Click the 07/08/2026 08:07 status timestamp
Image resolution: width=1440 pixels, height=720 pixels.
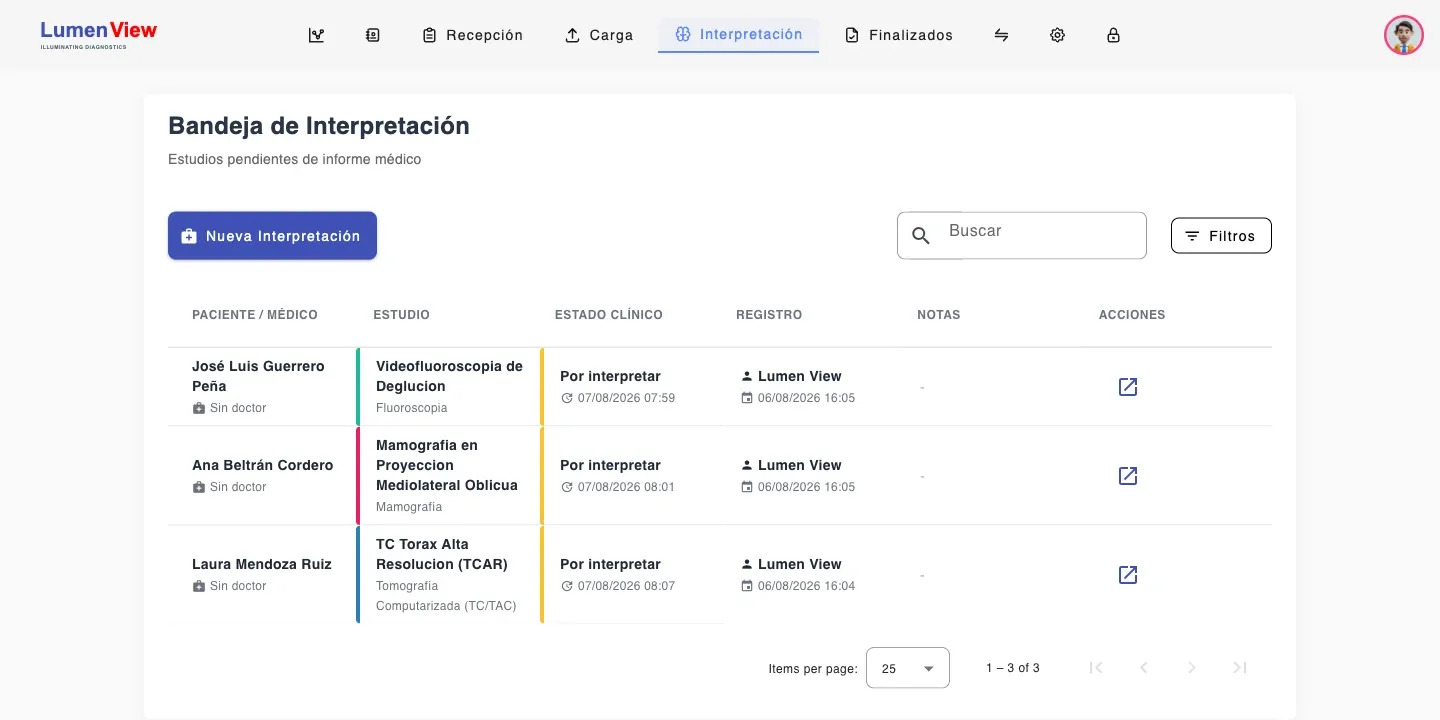[626, 586]
